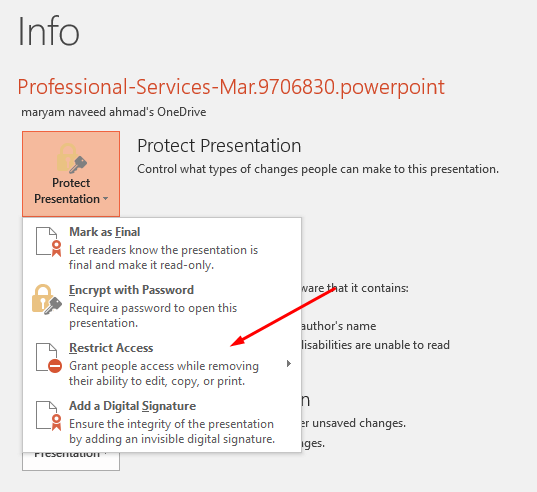Image resolution: width=537 pixels, height=492 pixels.
Task: Click the 'Grant people access while removing' description
Action: pos(164,373)
